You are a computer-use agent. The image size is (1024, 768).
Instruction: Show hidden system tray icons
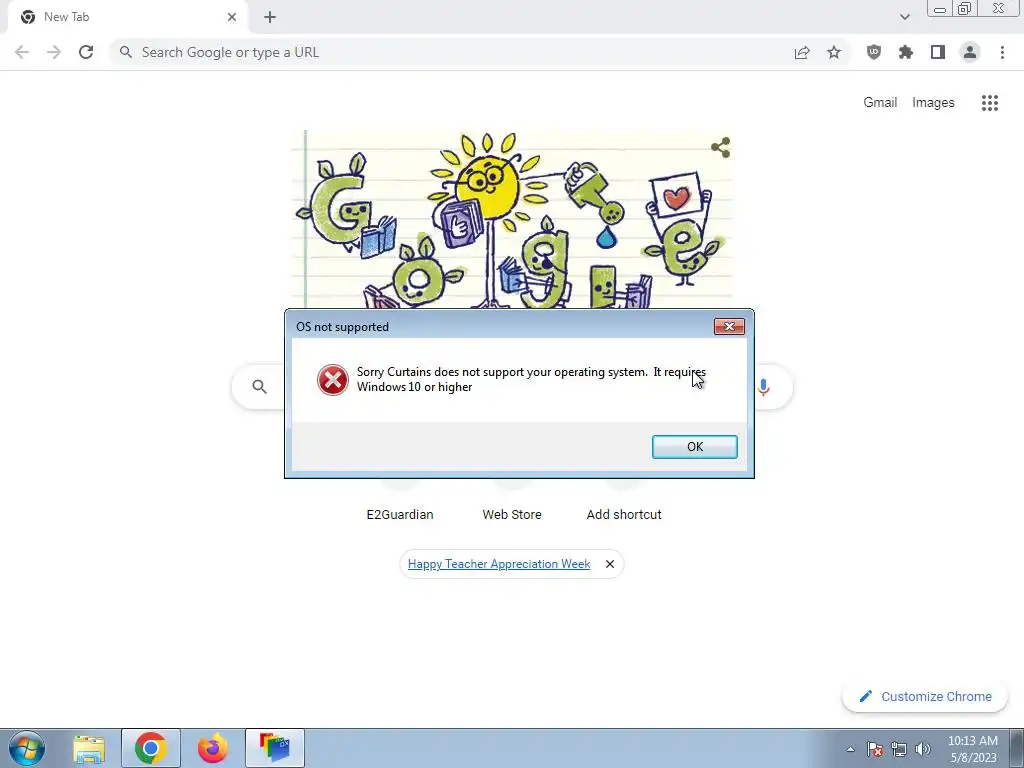850,749
